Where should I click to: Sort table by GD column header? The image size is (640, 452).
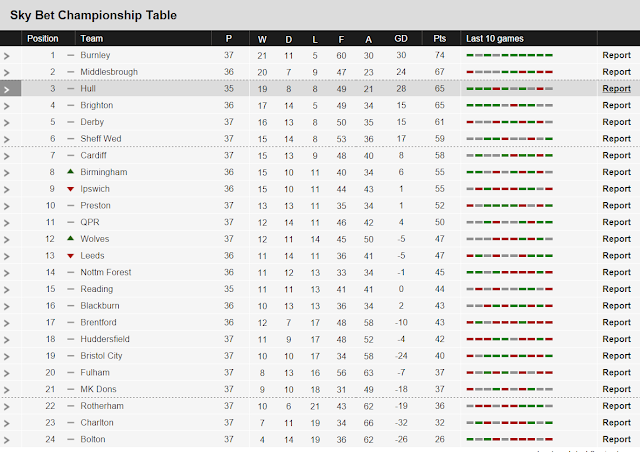tap(400, 38)
